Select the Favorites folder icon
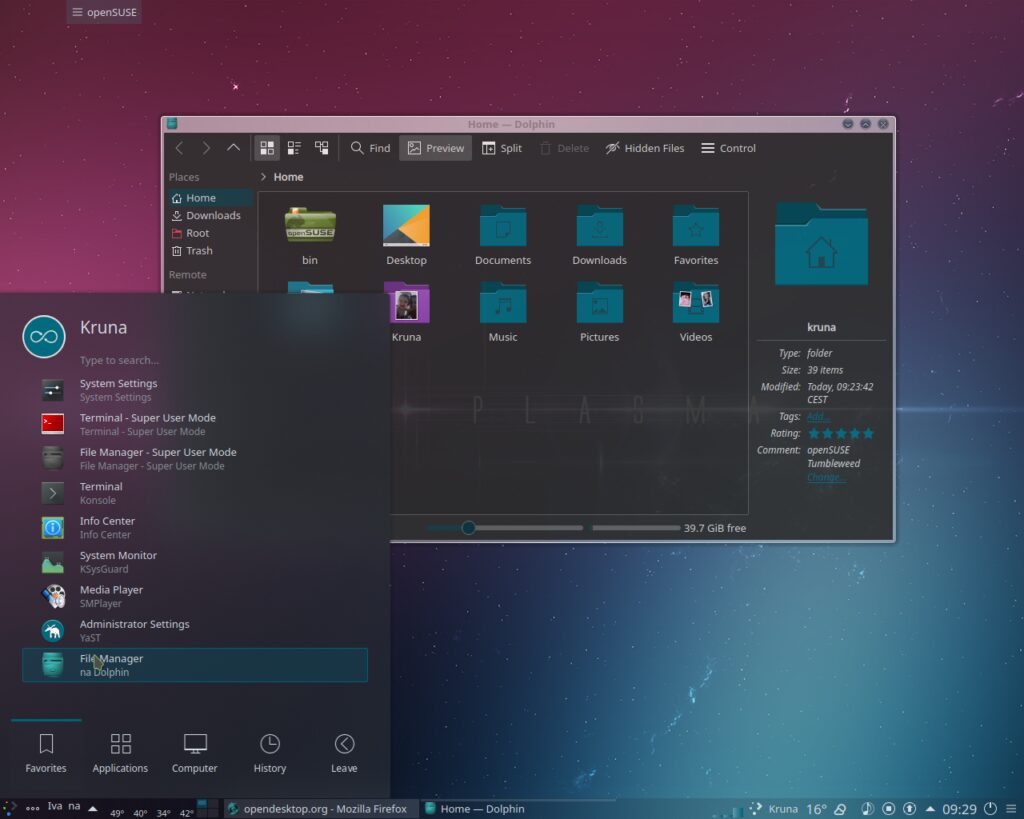The height and width of the screenshot is (819, 1024). pos(696,226)
